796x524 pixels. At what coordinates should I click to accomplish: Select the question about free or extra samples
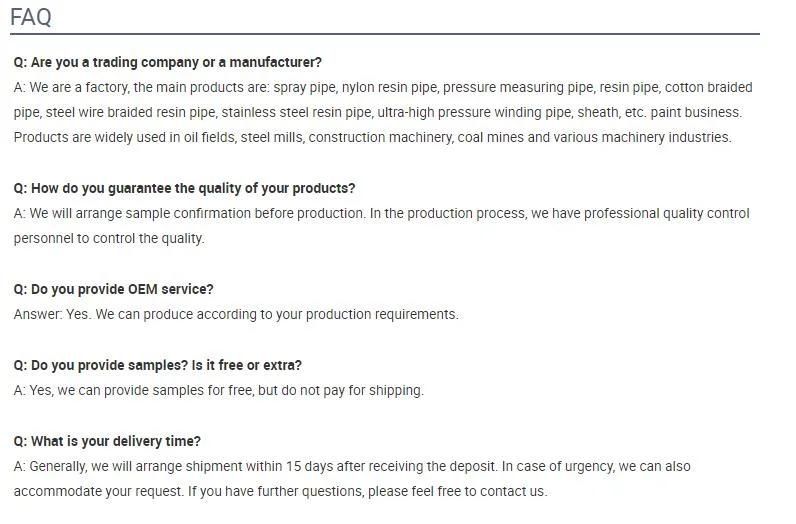pyautogui.click(x=158, y=366)
